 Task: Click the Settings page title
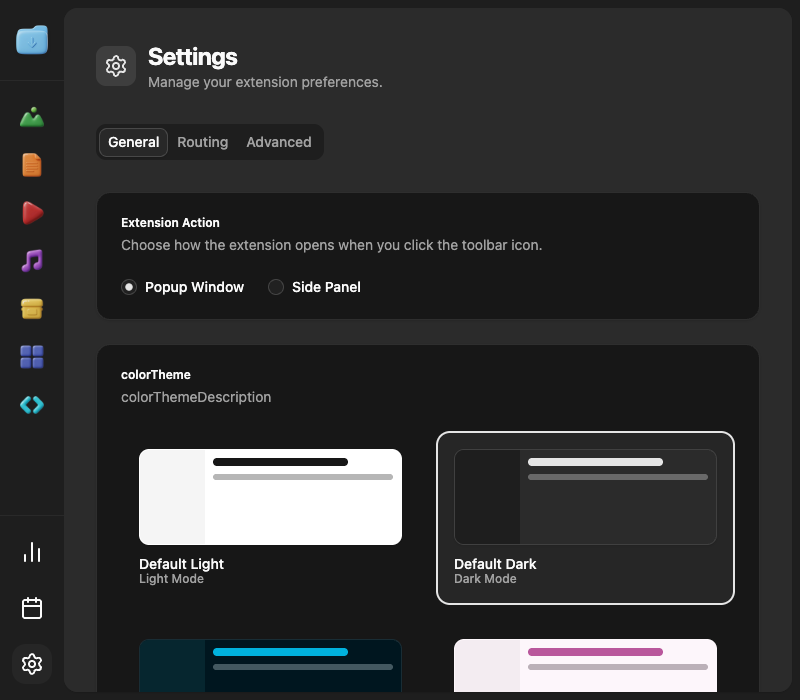(193, 57)
